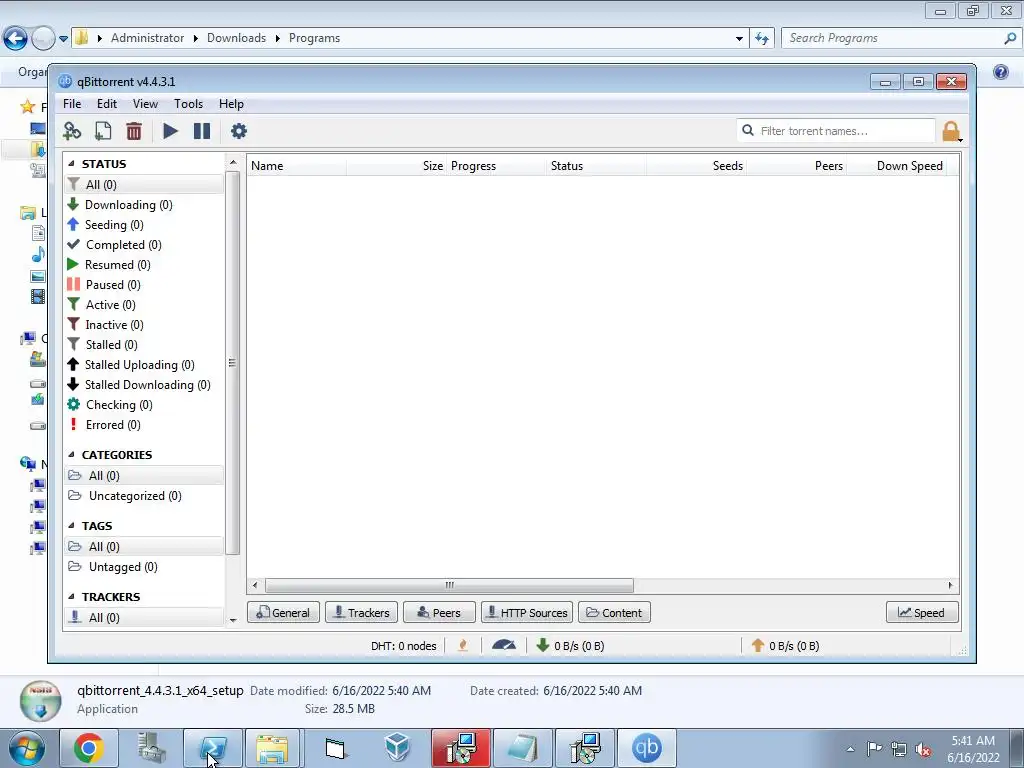Click the Resume play toolbar icon

tap(170, 131)
